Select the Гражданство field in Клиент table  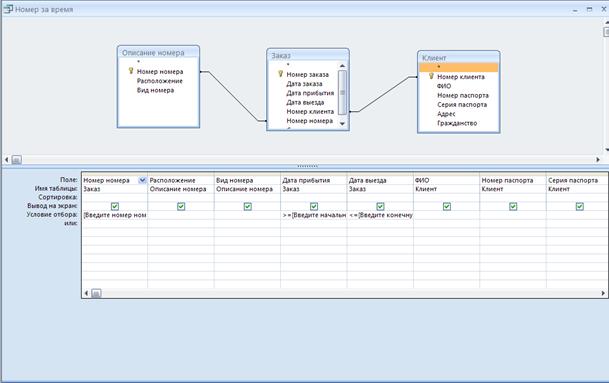tap(457, 123)
